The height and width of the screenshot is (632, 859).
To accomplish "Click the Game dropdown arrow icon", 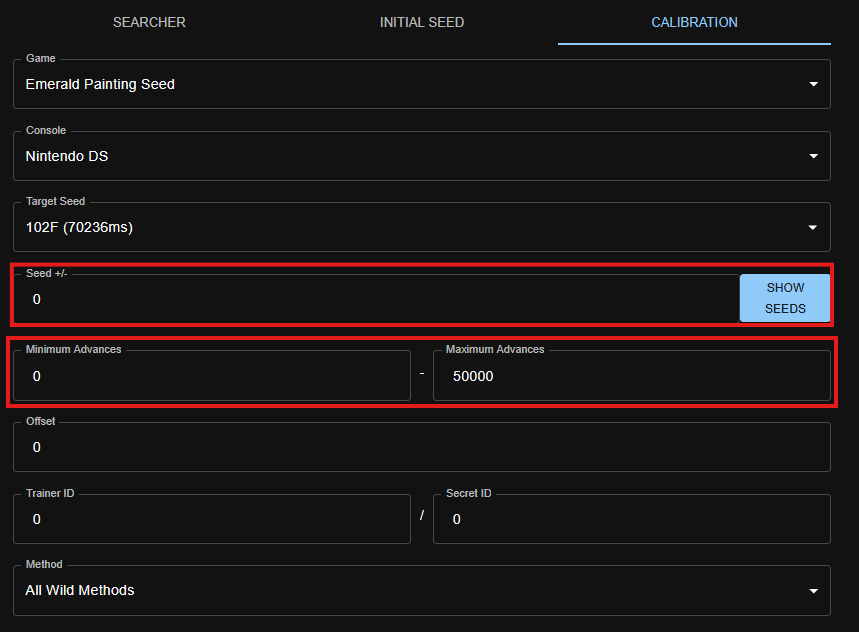I will pyautogui.click(x=813, y=85).
